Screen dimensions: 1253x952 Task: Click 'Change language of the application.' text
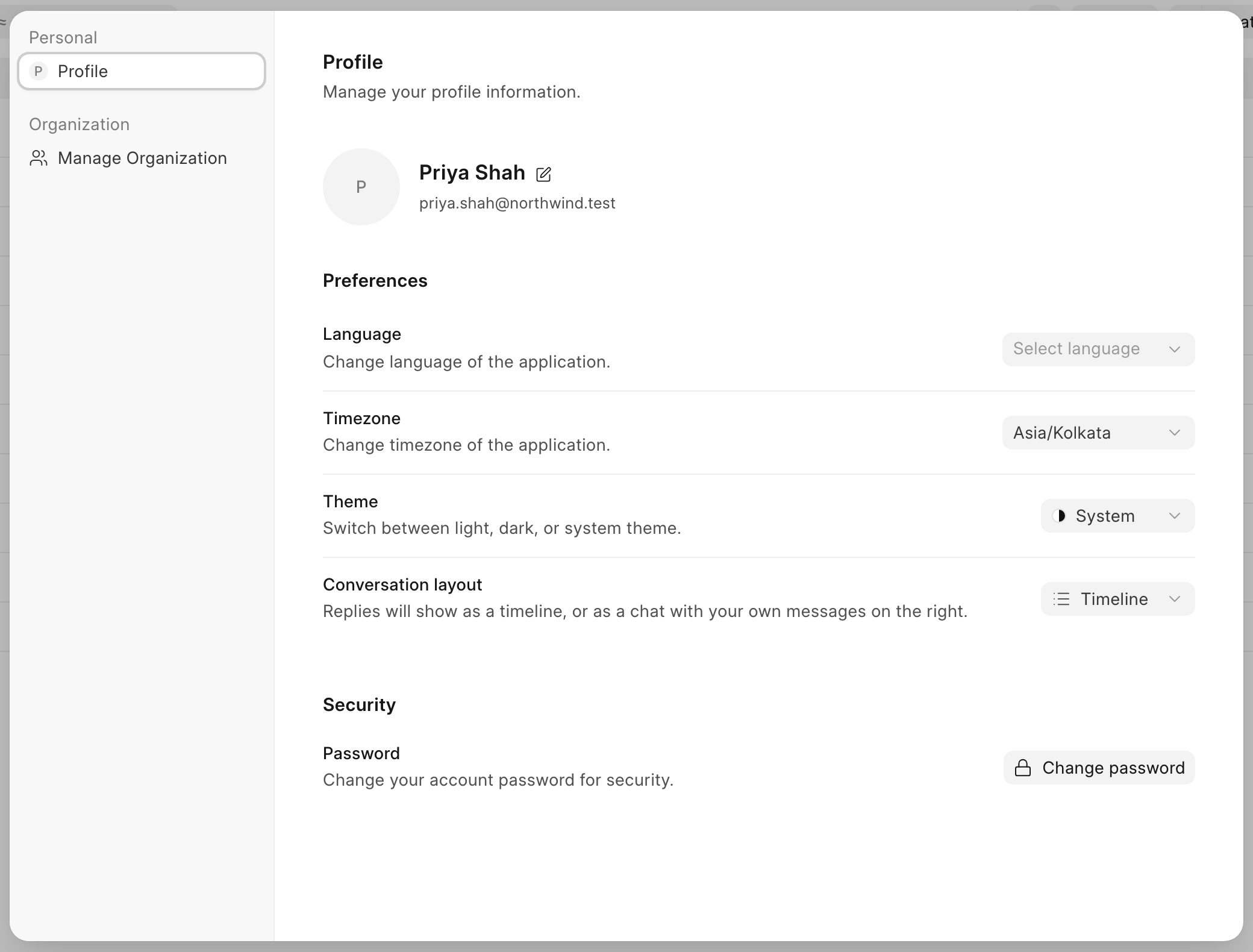coord(467,362)
